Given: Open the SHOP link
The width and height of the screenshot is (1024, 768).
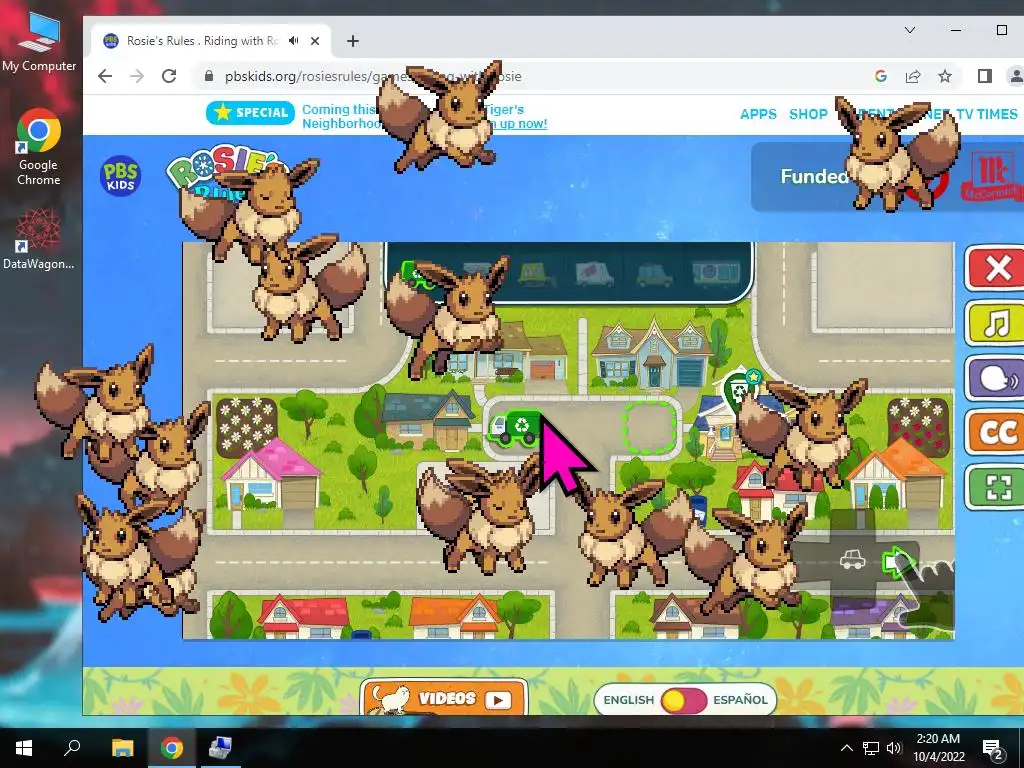Looking at the screenshot, I should click(808, 114).
